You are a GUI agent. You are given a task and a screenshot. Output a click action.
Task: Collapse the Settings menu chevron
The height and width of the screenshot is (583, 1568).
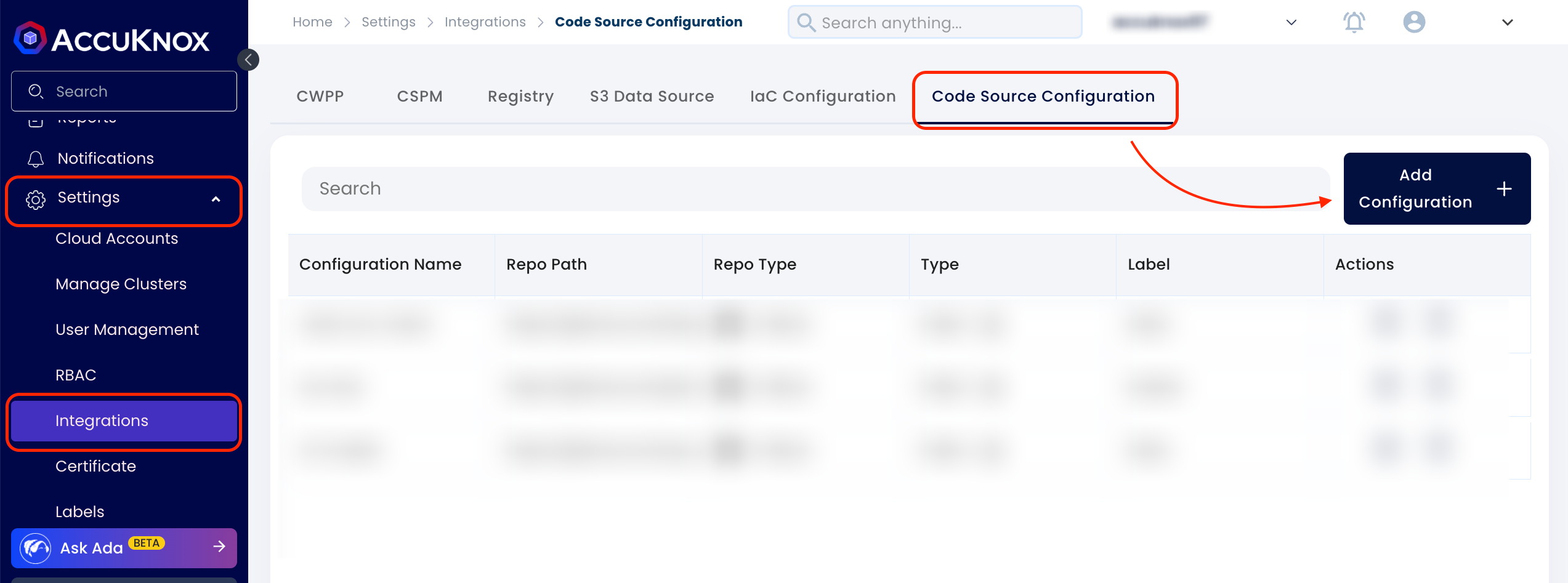click(x=216, y=199)
